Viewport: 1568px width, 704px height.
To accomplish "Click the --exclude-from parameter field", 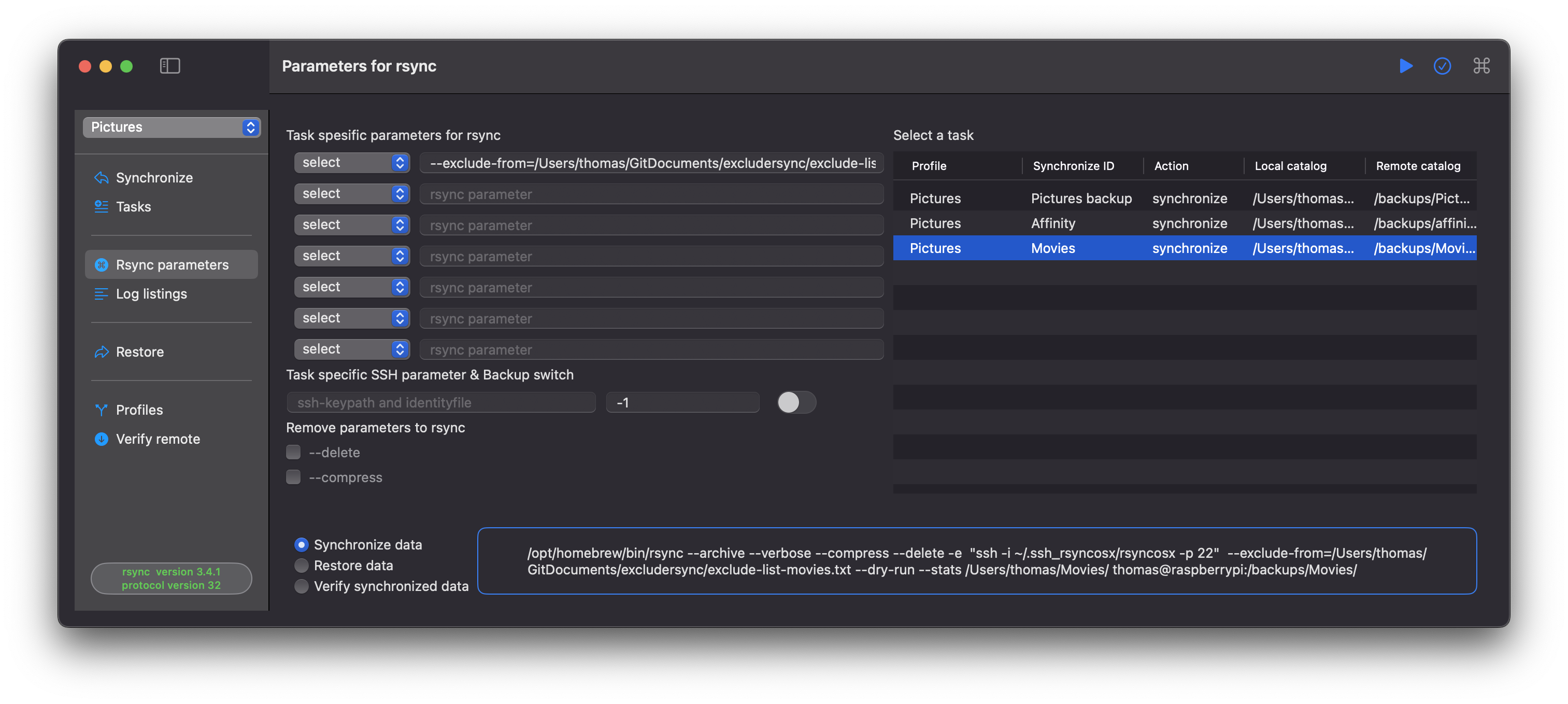I will [651, 163].
